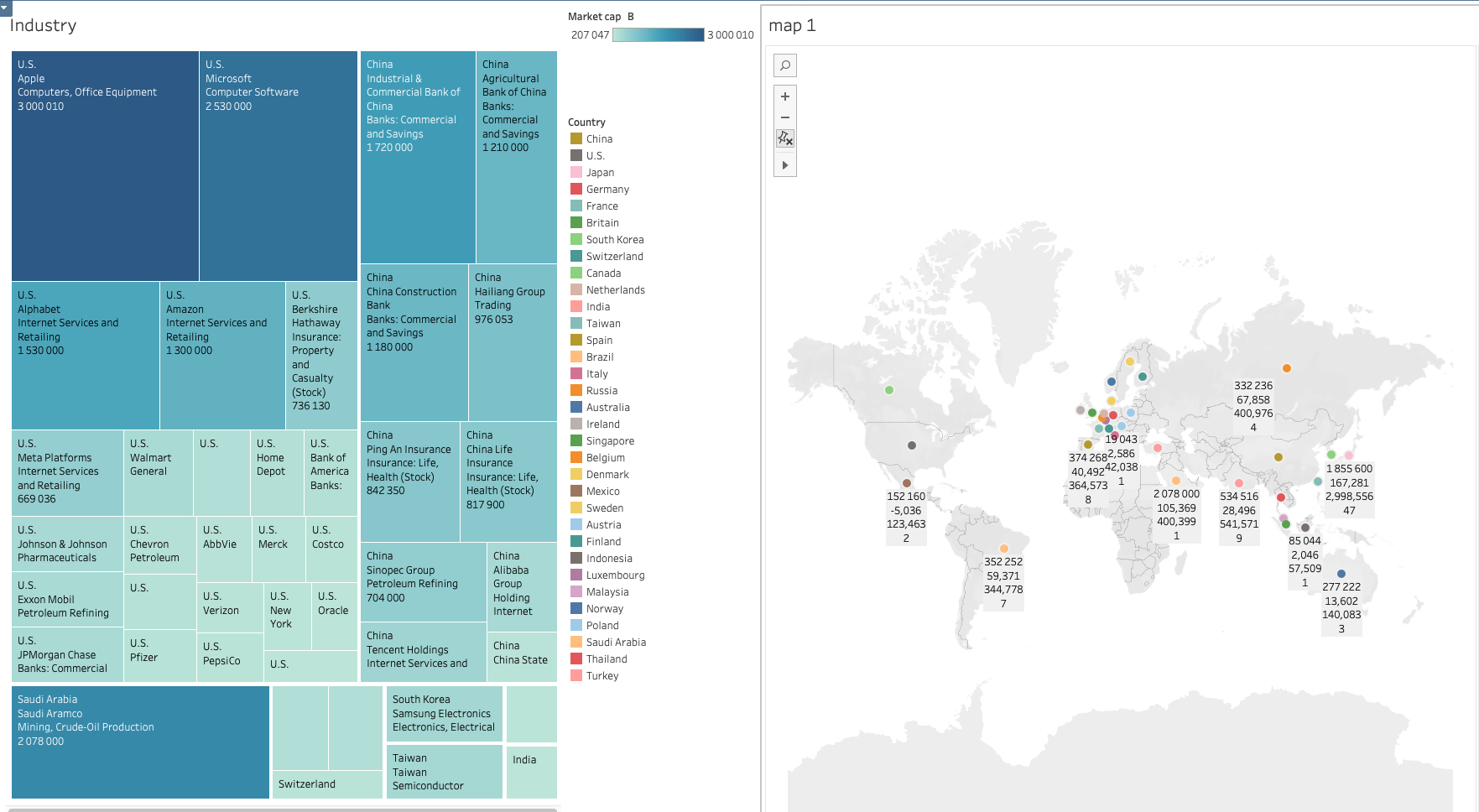Click the Hailiang Group Trading tile
The height and width of the screenshot is (812, 1479).
(x=513, y=342)
